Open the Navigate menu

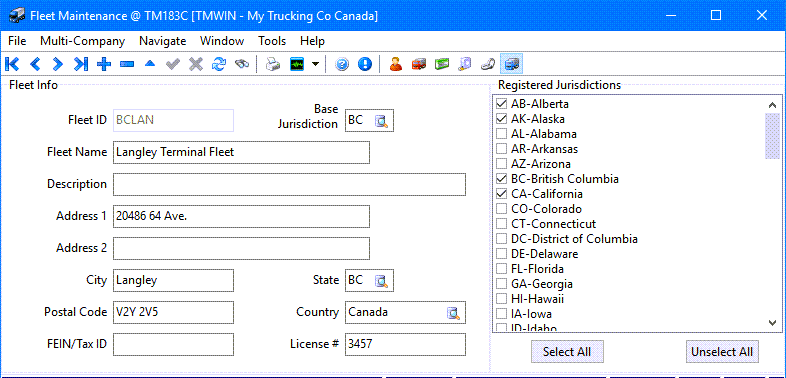click(162, 41)
